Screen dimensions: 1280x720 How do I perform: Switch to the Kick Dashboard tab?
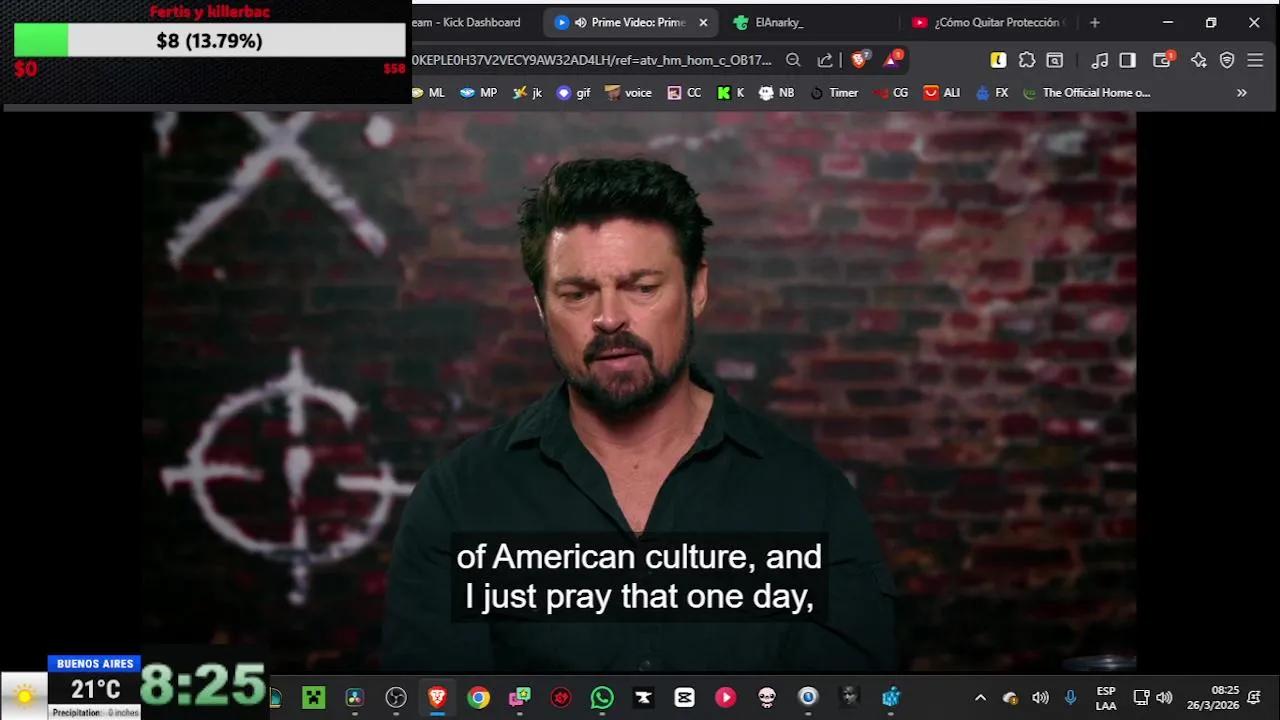(x=467, y=22)
